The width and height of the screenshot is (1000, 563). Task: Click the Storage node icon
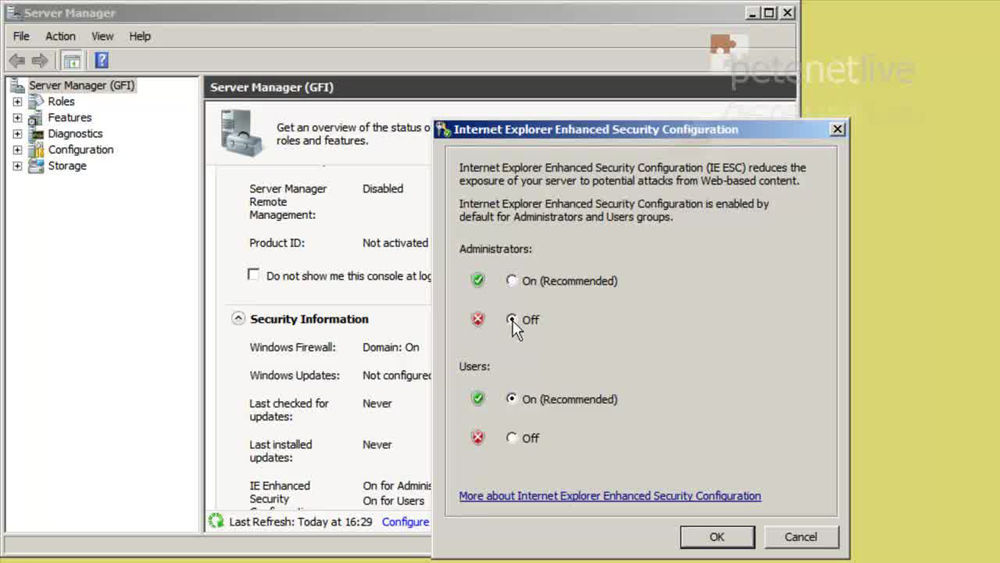click(x=36, y=166)
